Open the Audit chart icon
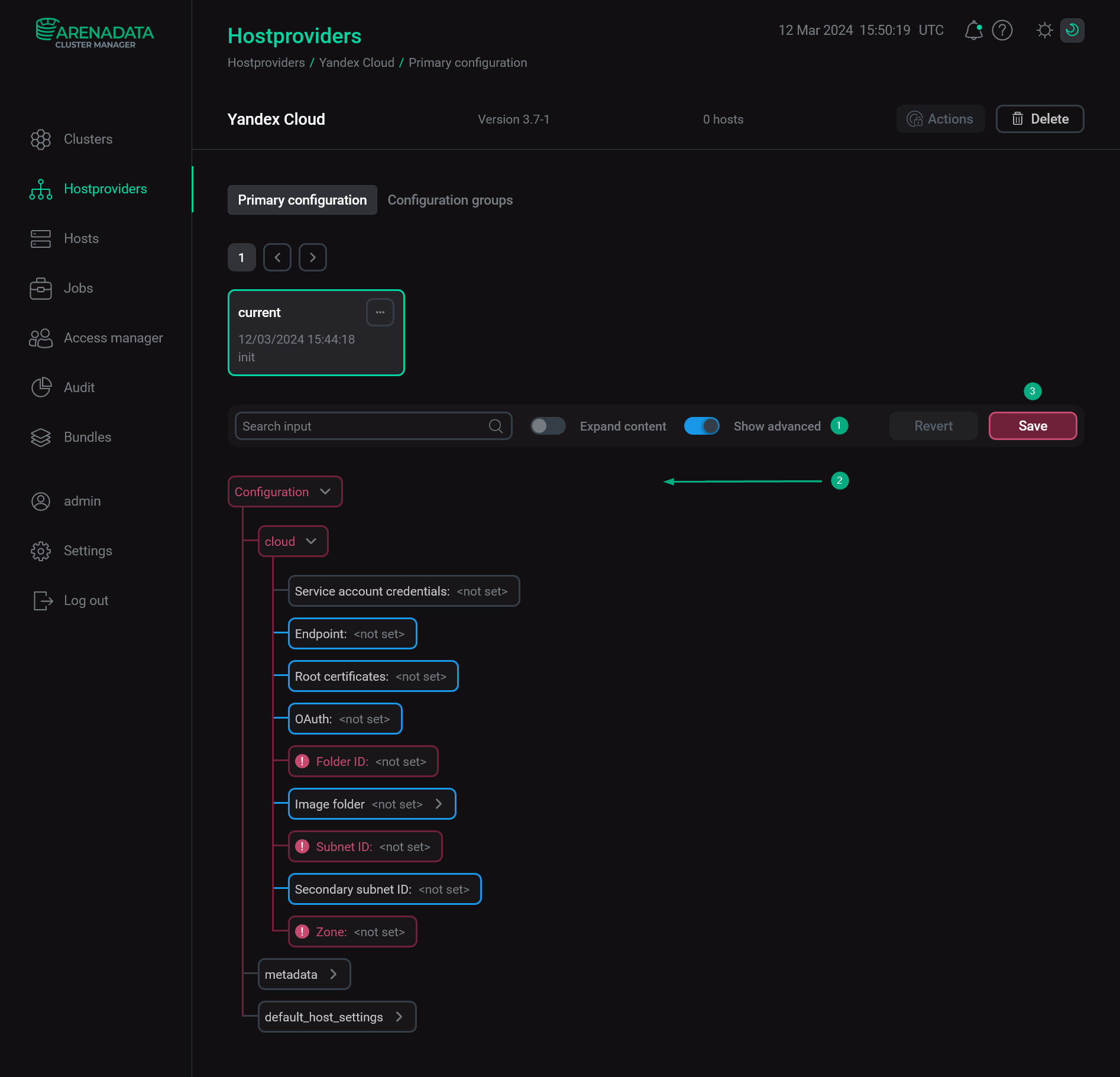The image size is (1120, 1077). click(x=41, y=387)
